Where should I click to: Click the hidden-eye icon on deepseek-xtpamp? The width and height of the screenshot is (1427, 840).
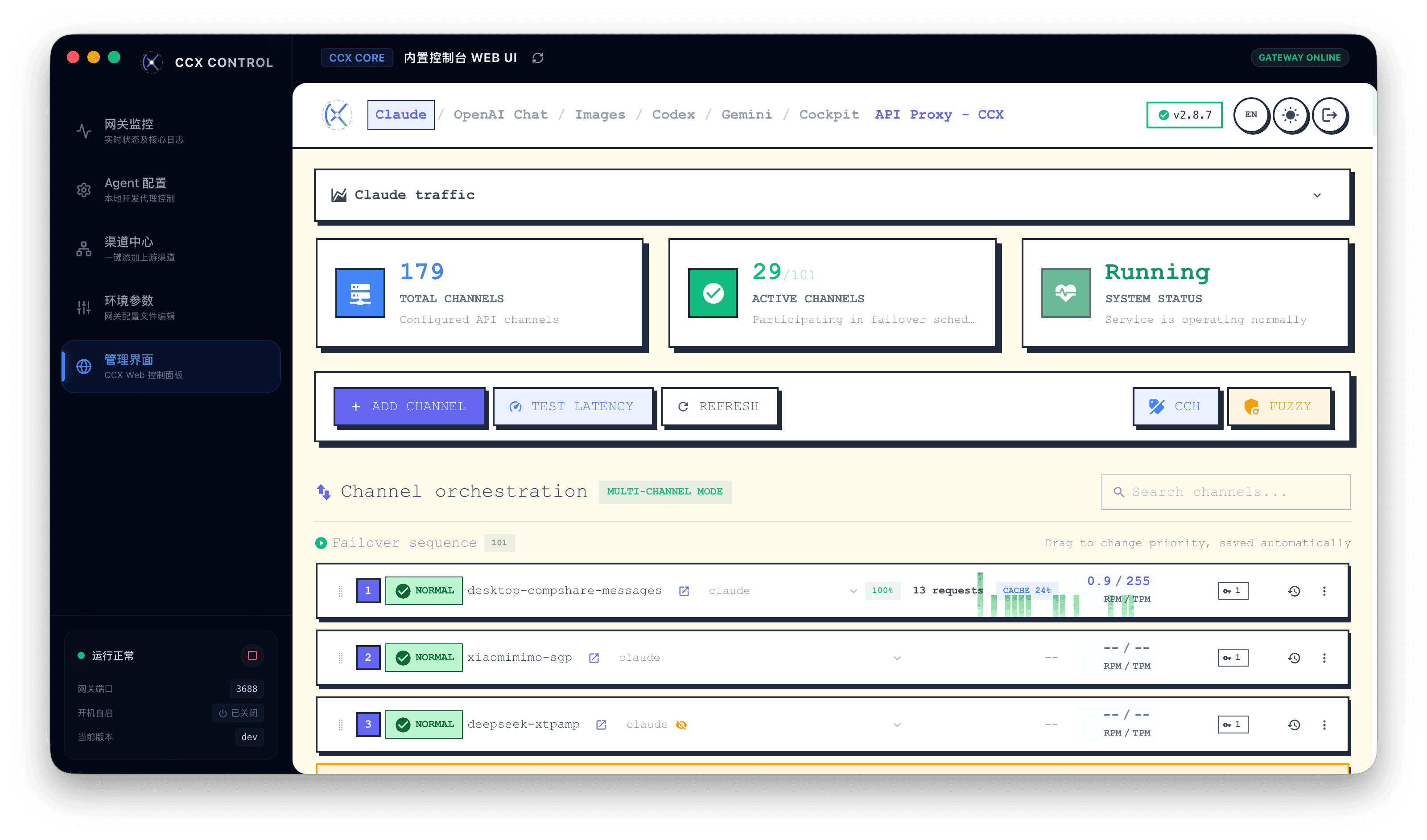click(x=681, y=725)
